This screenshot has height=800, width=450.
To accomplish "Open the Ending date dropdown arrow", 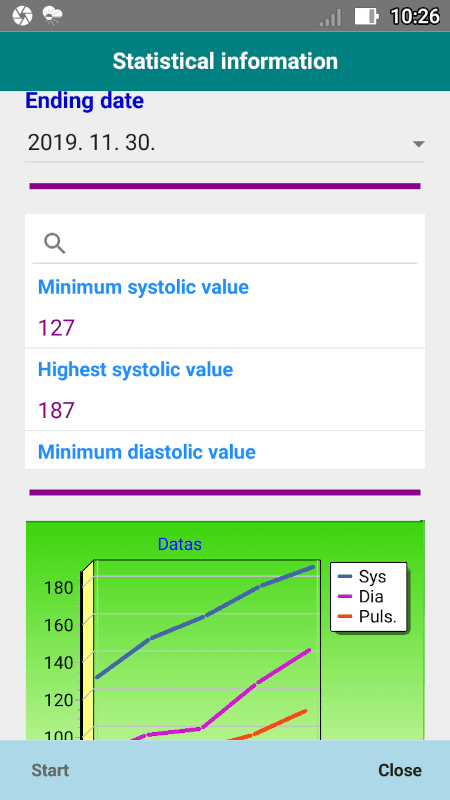I will 418,144.
